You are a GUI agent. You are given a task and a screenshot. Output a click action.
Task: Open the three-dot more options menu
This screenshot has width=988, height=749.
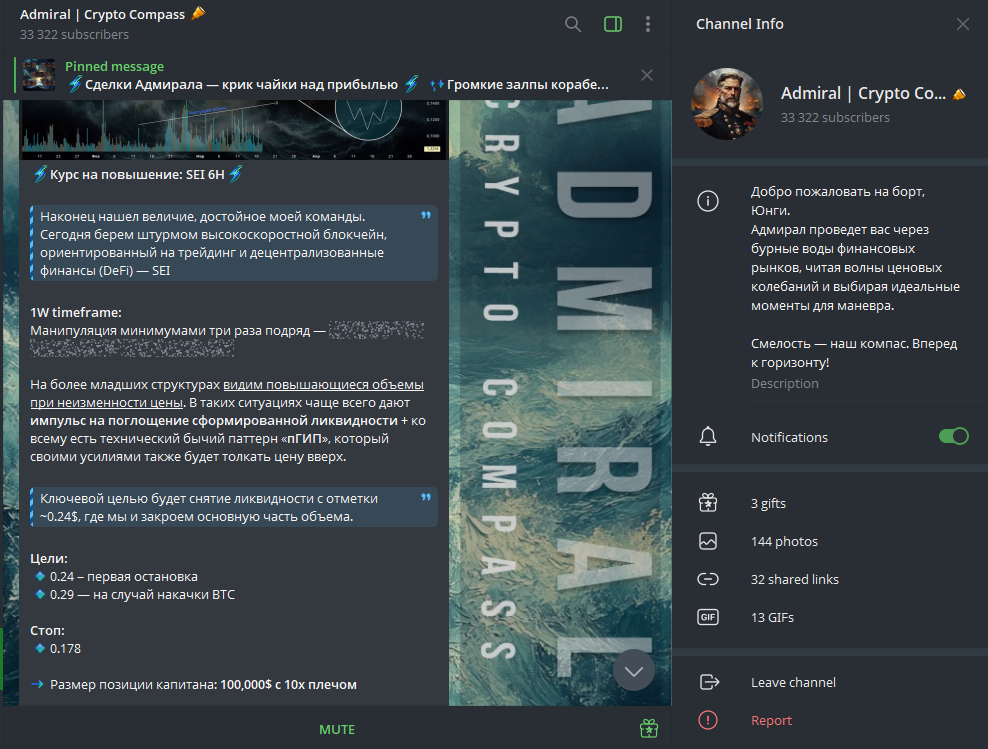[x=648, y=25]
